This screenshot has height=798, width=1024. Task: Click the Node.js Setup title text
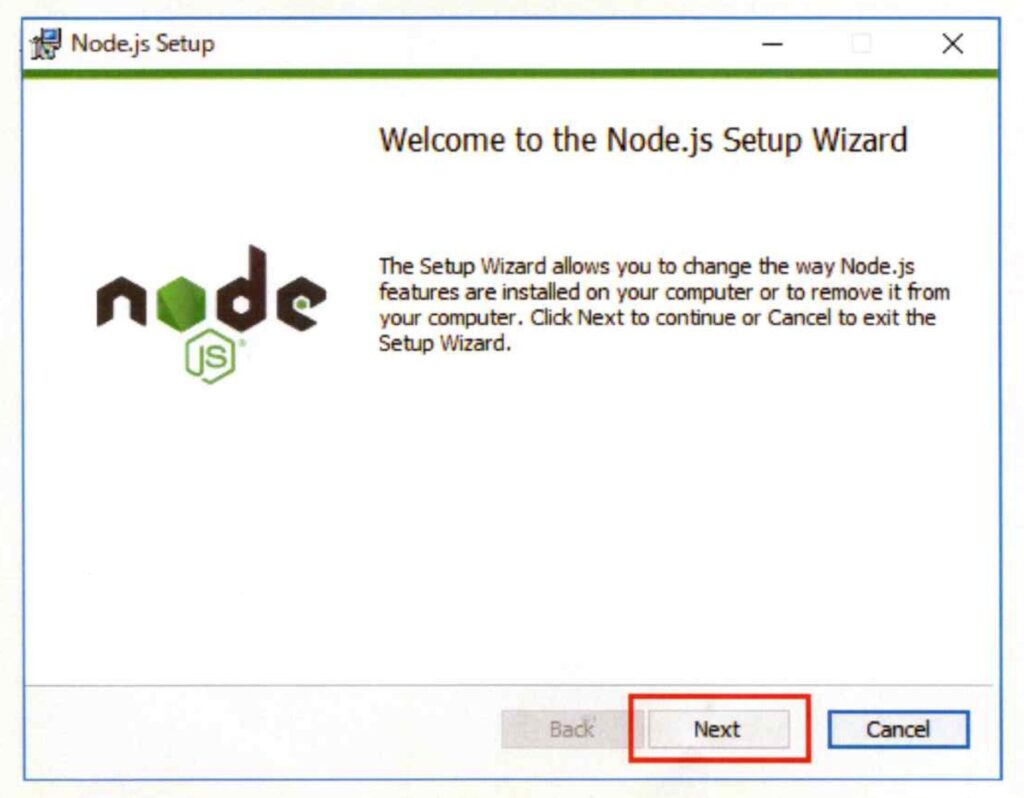point(142,44)
